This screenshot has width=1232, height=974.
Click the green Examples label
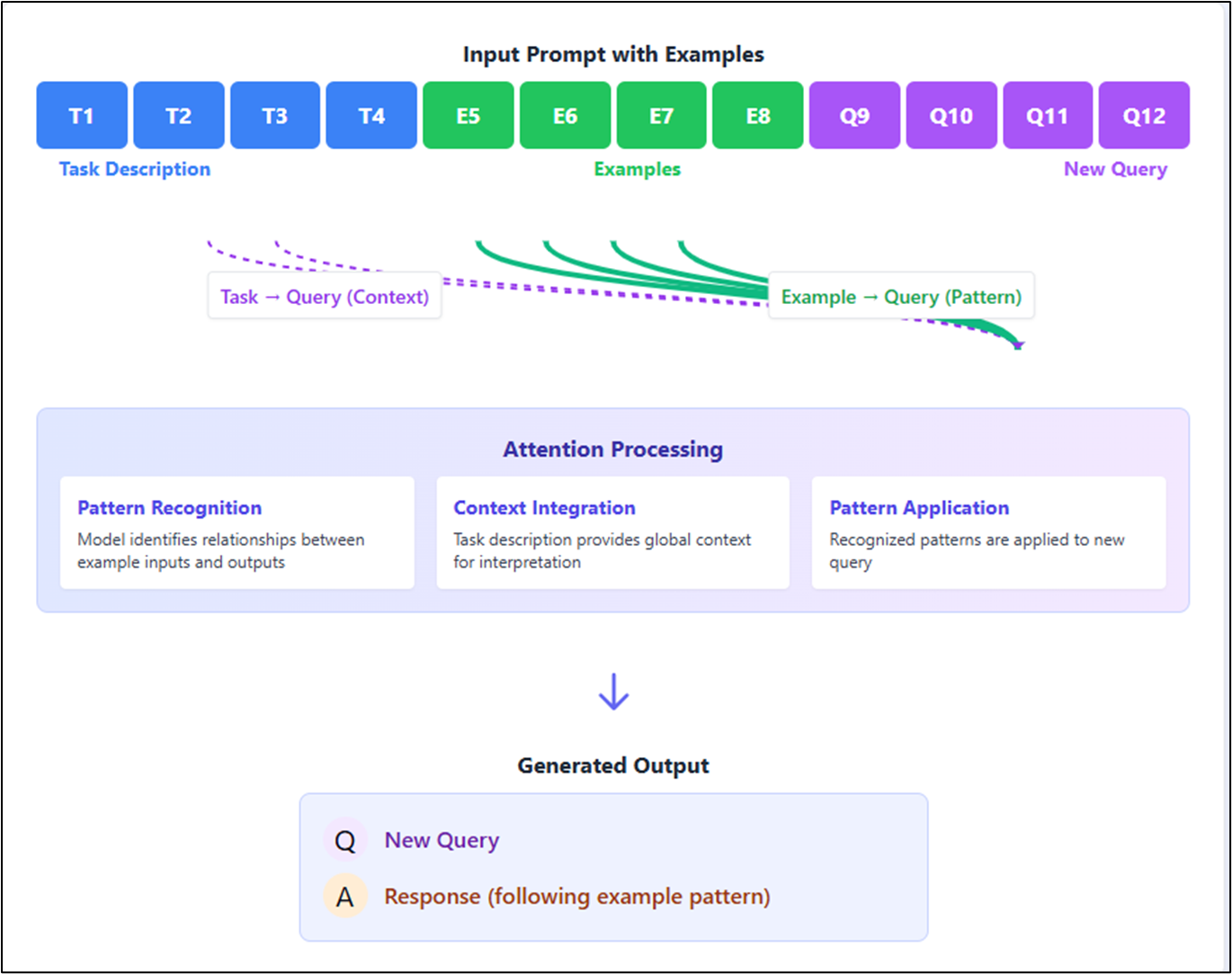coord(638,169)
